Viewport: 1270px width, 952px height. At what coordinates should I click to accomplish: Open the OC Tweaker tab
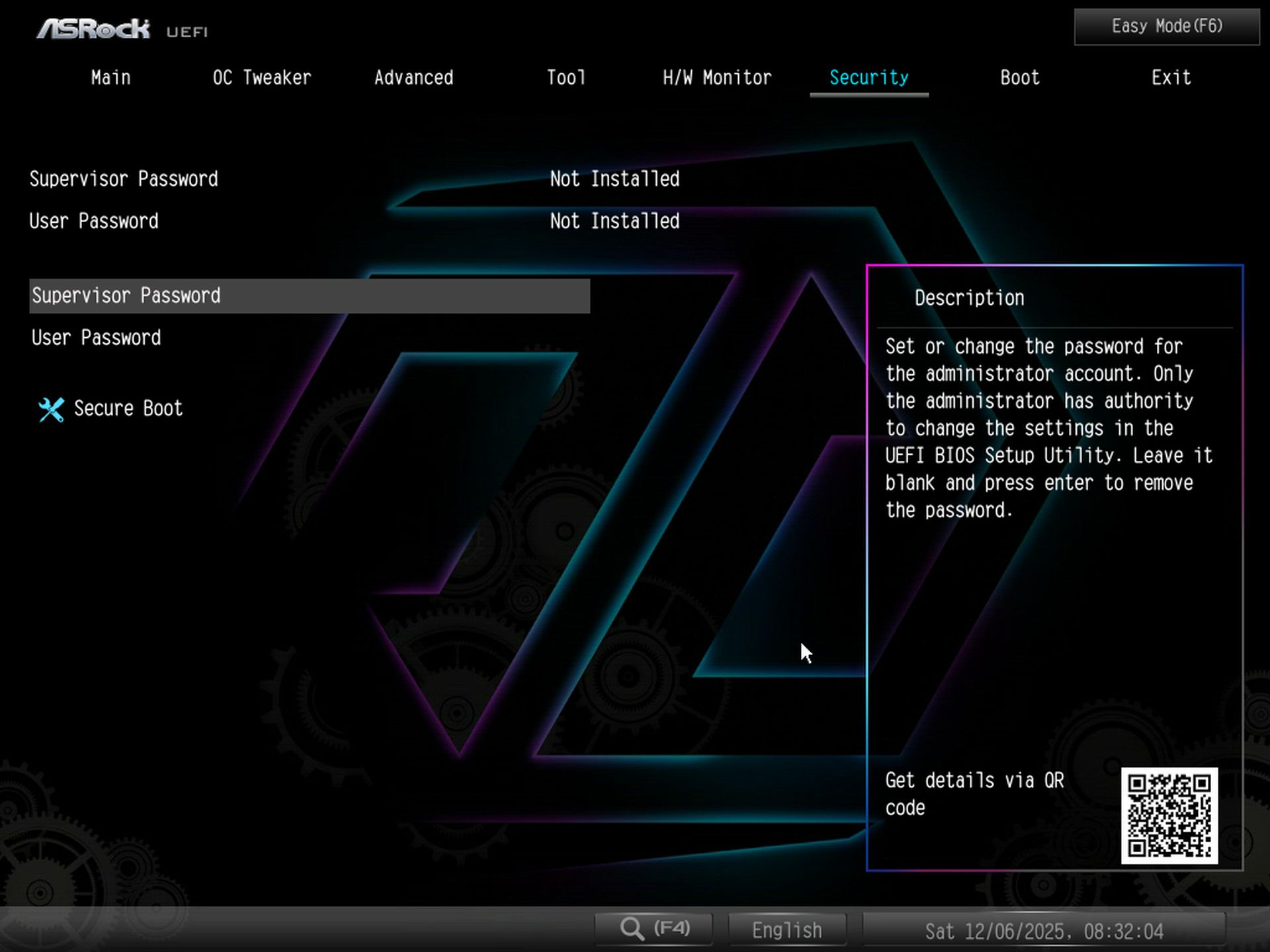coord(261,77)
